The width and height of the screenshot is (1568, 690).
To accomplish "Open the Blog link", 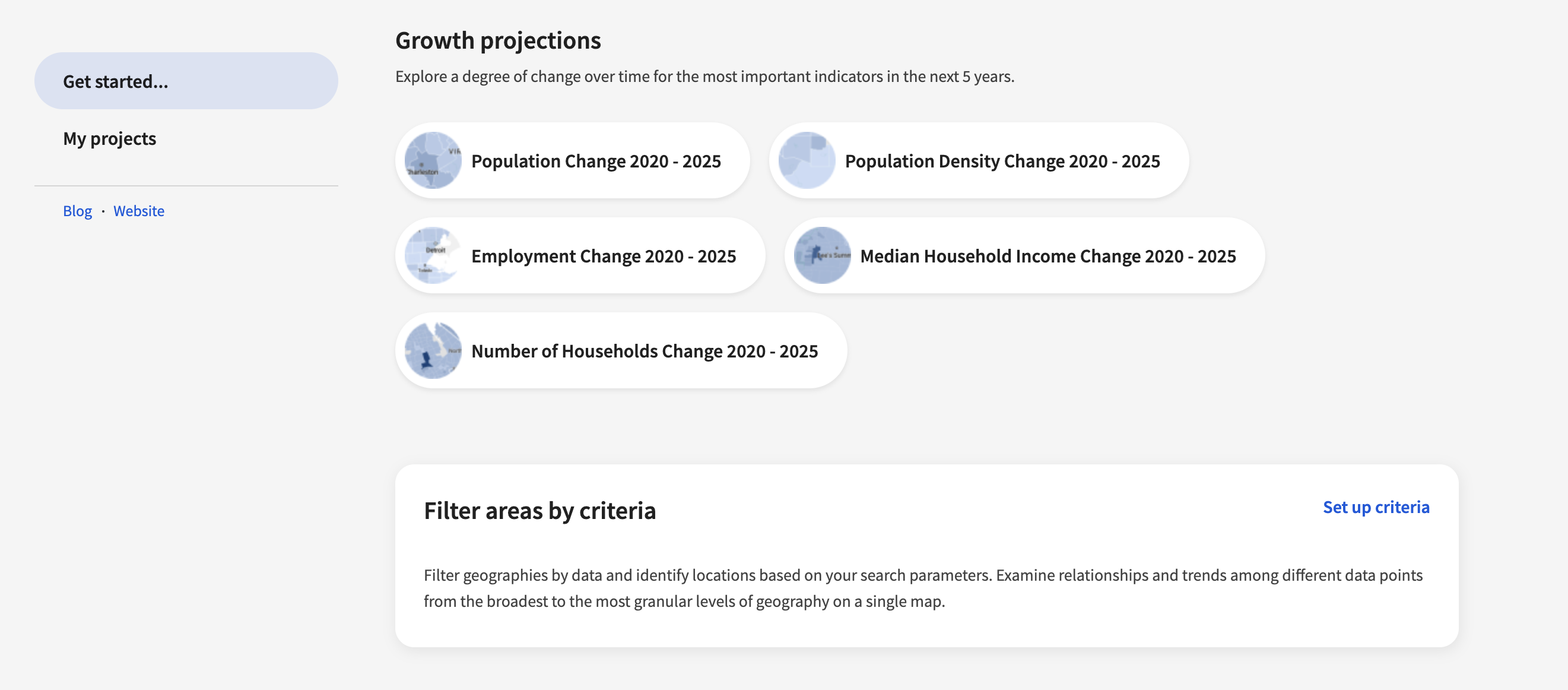I will (77, 211).
